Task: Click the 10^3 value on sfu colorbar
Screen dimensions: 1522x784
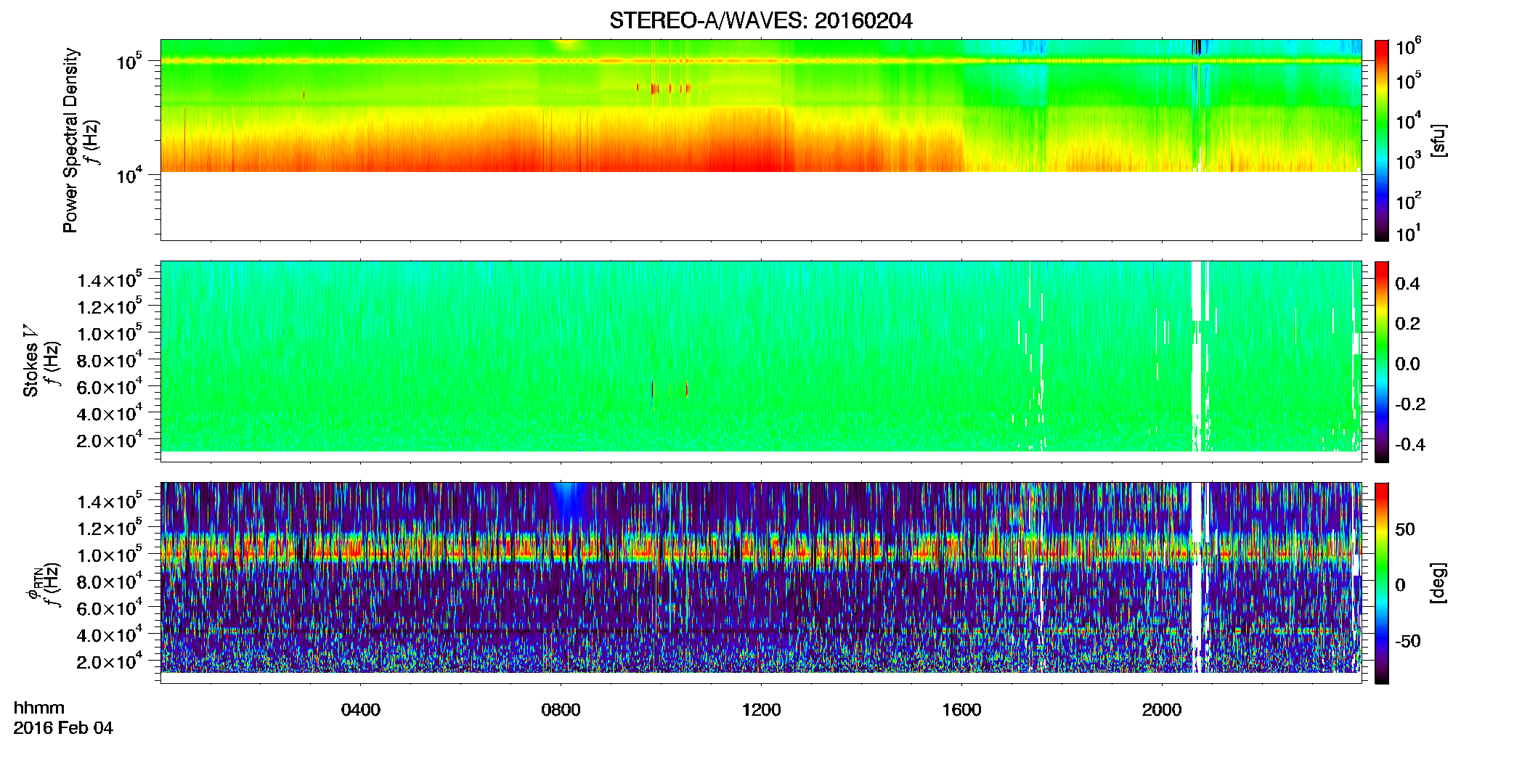Action: 1408,160
